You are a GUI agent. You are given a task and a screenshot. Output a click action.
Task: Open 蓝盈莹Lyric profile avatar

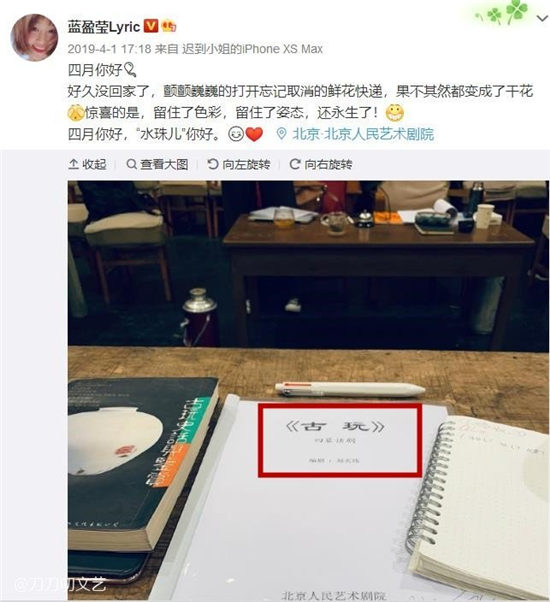(35, 38)
